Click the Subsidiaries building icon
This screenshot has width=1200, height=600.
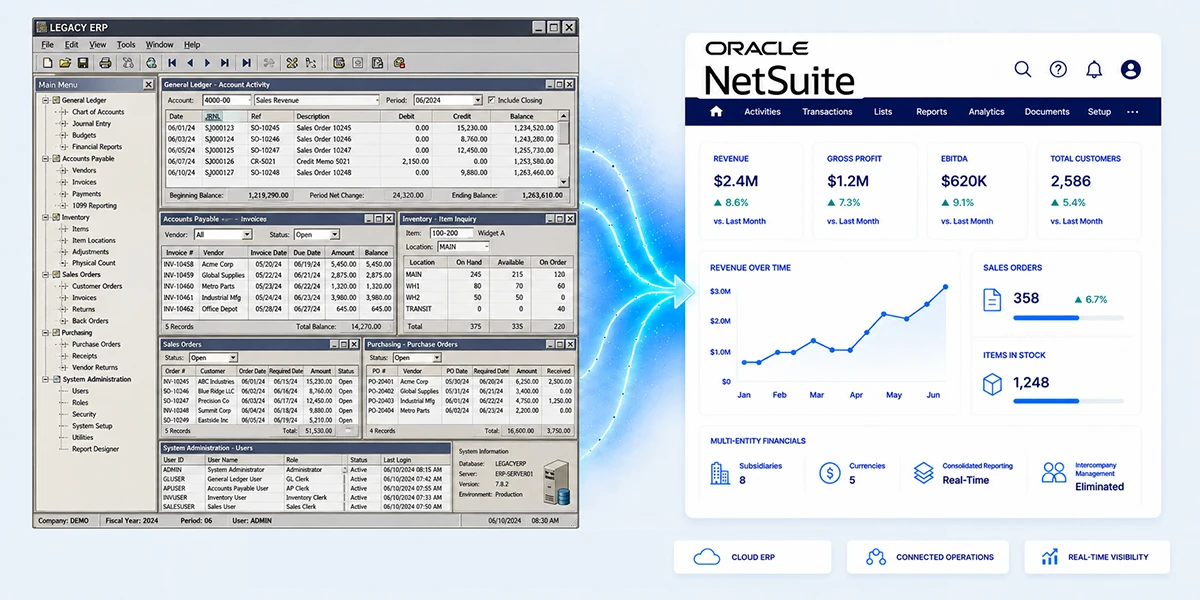coord(719,473)
